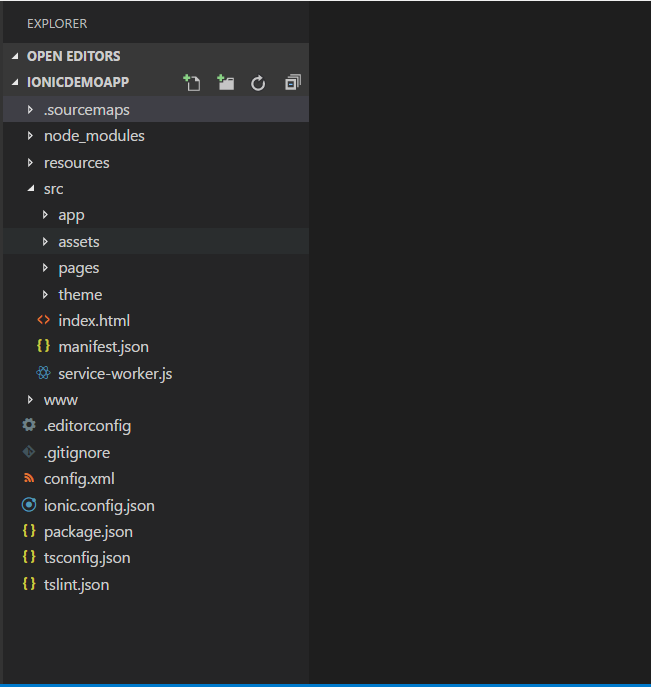
Task: Open the index.html file
Action: (x=156, y=321)
